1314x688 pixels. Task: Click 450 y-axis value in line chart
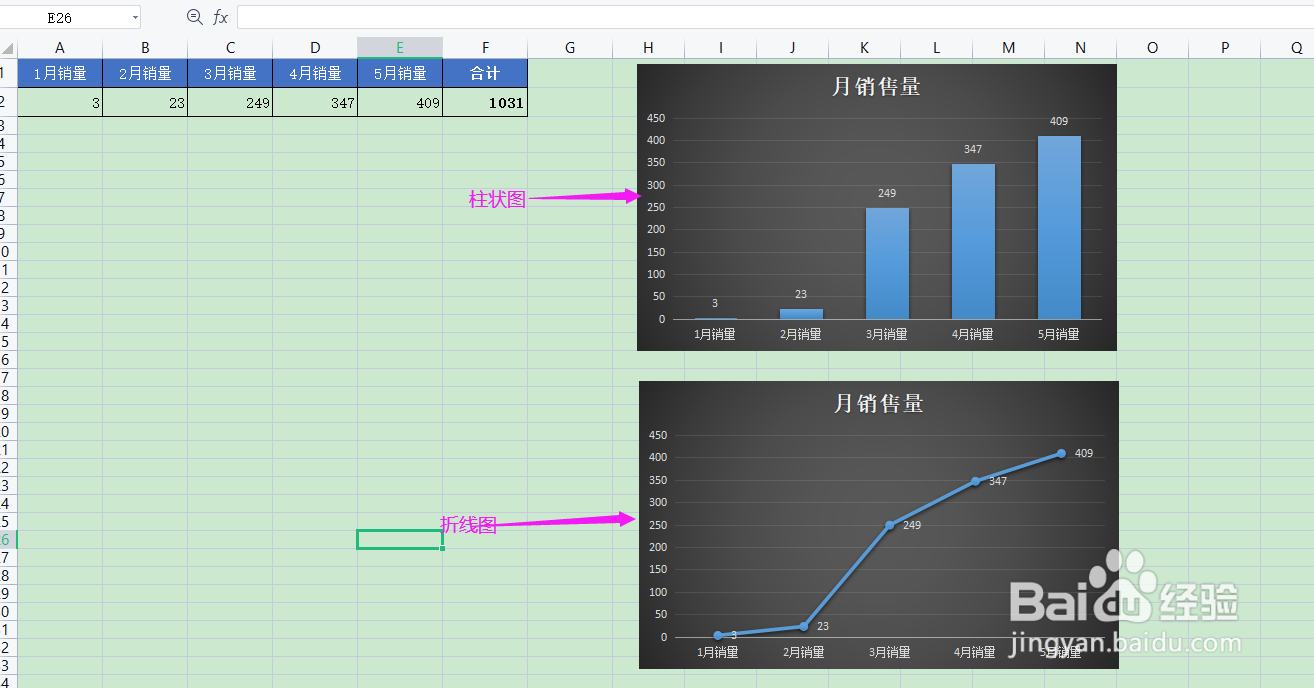tap(658, 435)
